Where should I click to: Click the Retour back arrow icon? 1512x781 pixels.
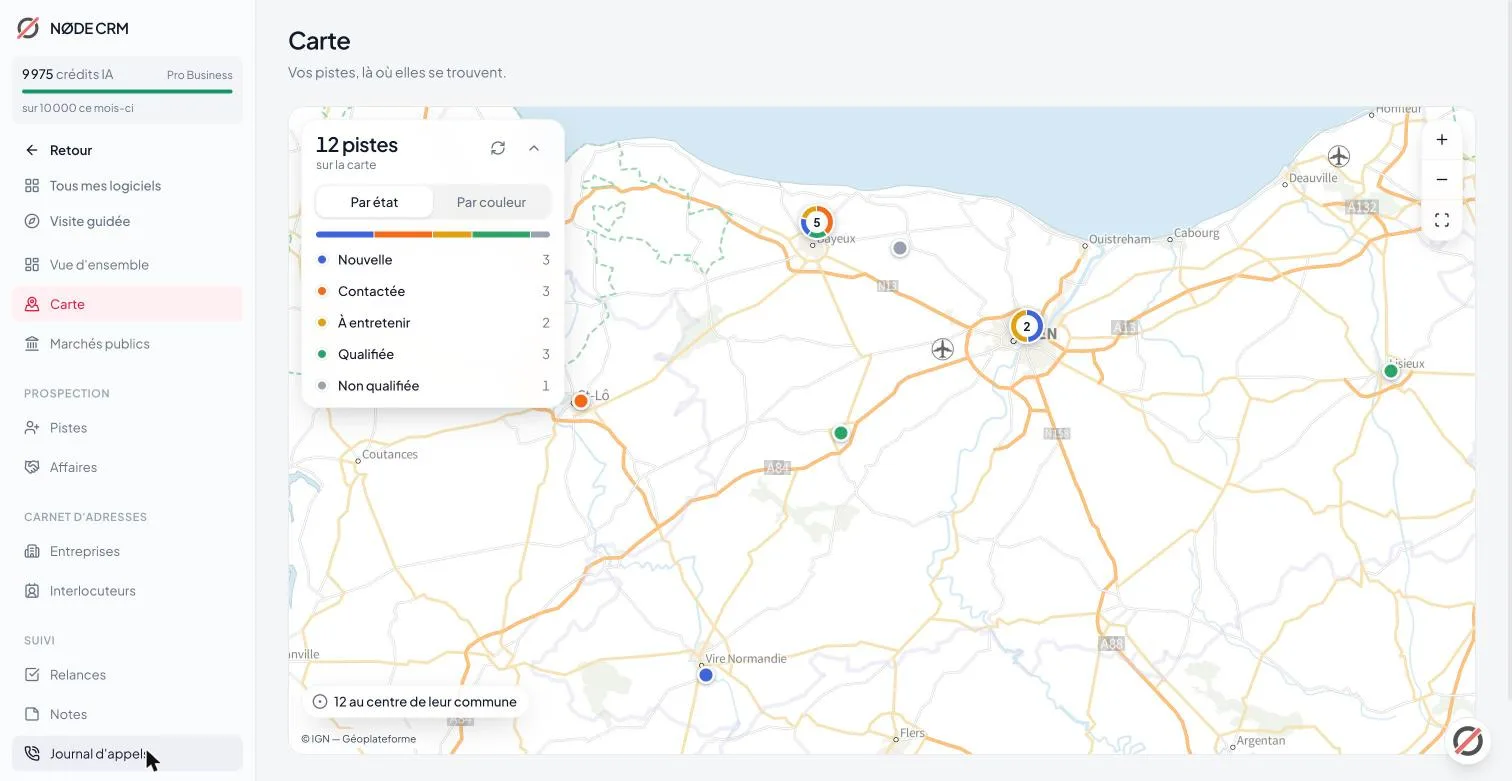[x=32, y=150]
